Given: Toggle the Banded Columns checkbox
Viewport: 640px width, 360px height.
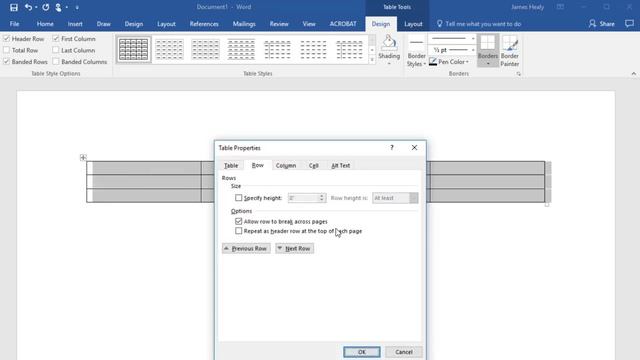Looking at the screenshot, I should [x=56, y=62].
